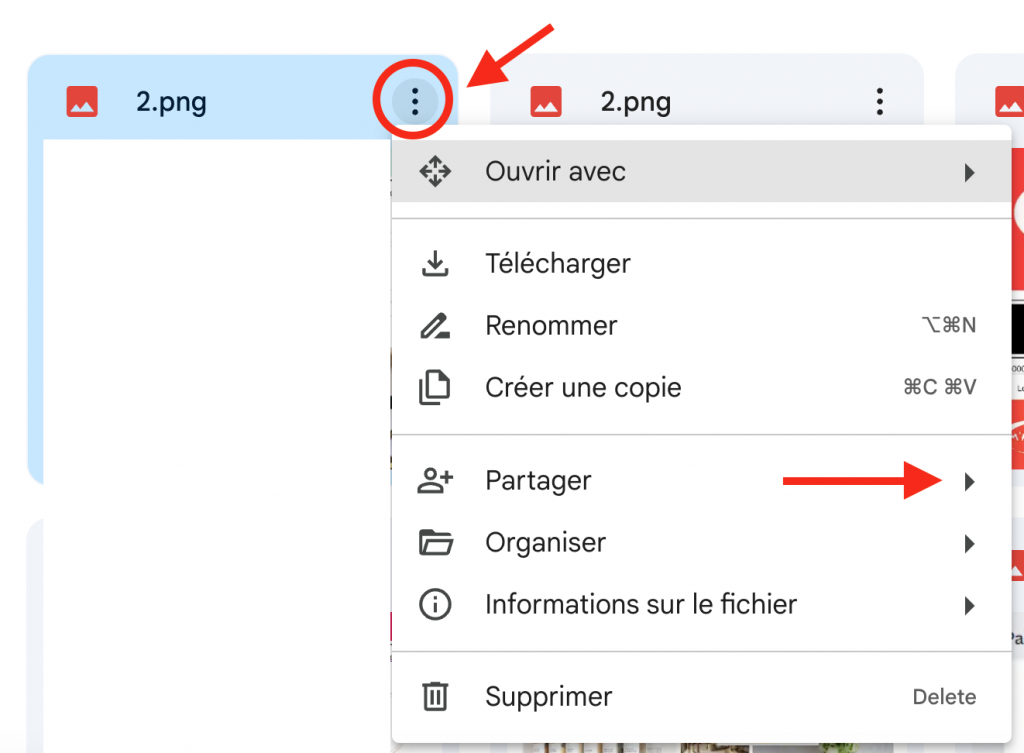
Task: Click the trash bin icon beside Supprimer
Action: [435, 697]
